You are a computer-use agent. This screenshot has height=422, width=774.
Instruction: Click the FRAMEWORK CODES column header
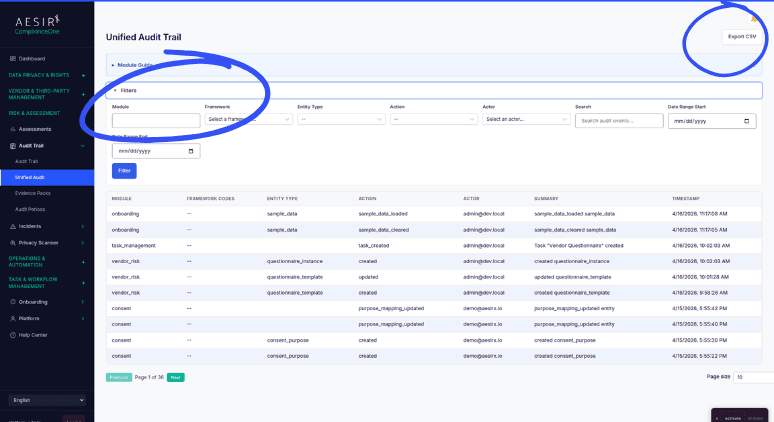210,199
